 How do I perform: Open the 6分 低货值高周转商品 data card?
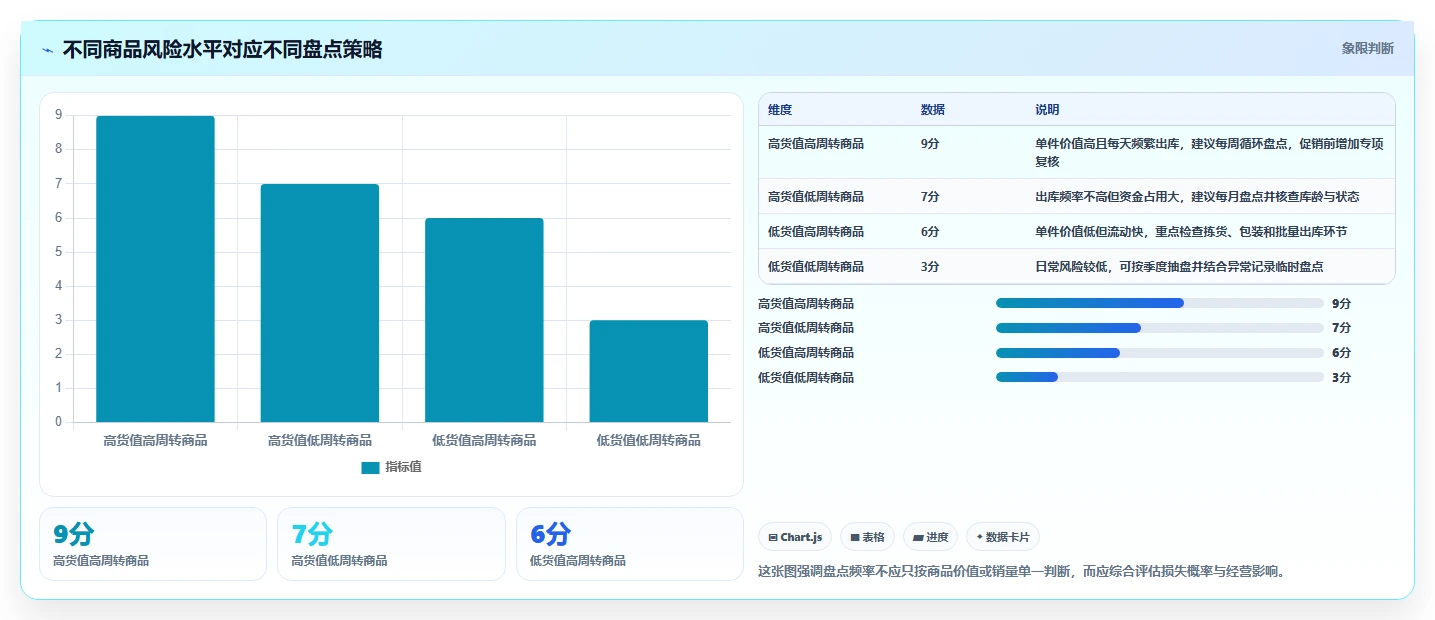click(x=630, y=544)
